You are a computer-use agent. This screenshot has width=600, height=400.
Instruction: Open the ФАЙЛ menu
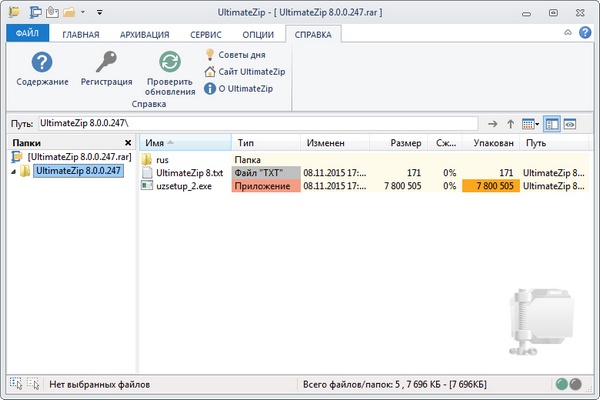coord(27,35)
